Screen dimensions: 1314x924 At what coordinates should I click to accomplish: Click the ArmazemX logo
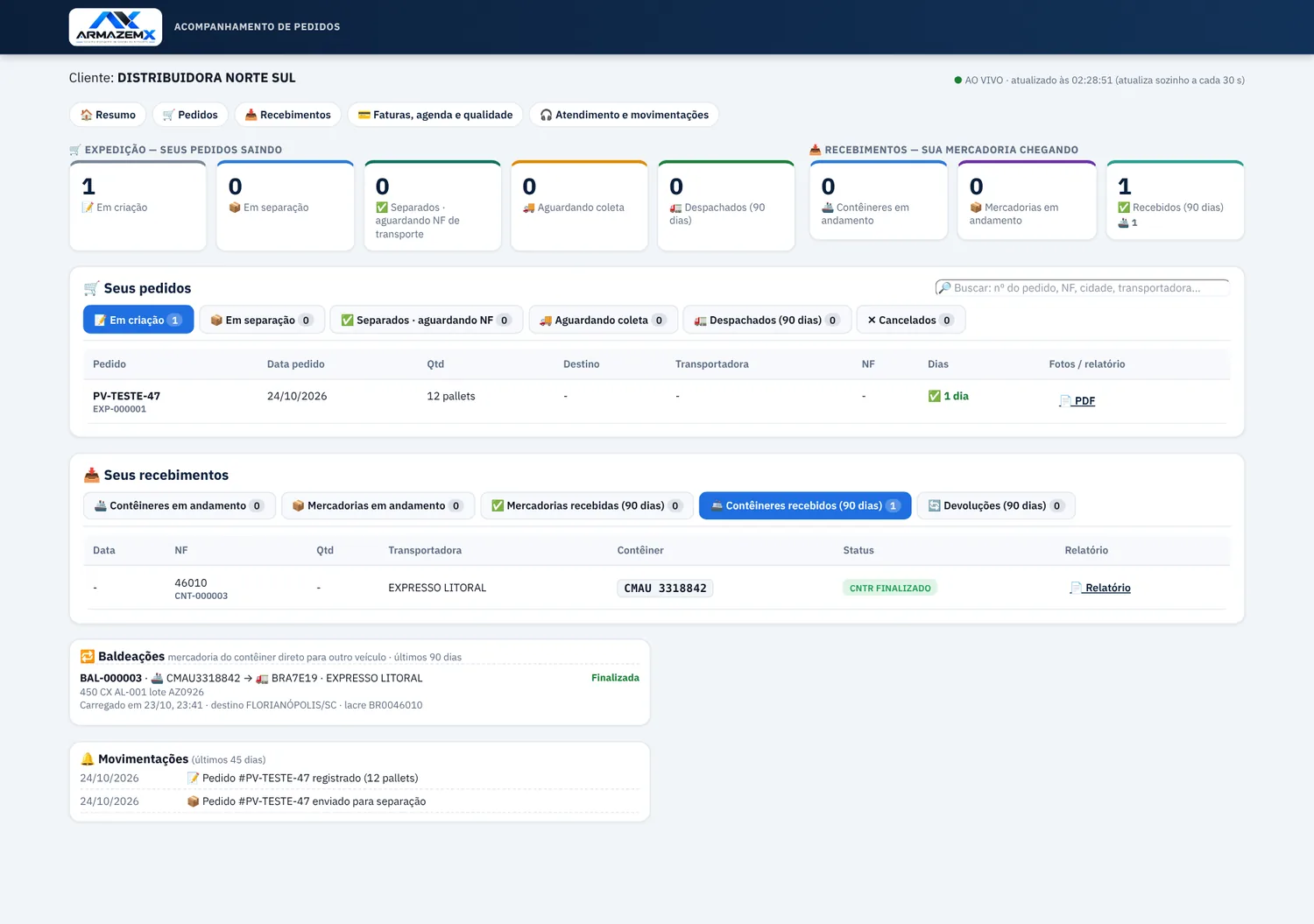[116, 27]
